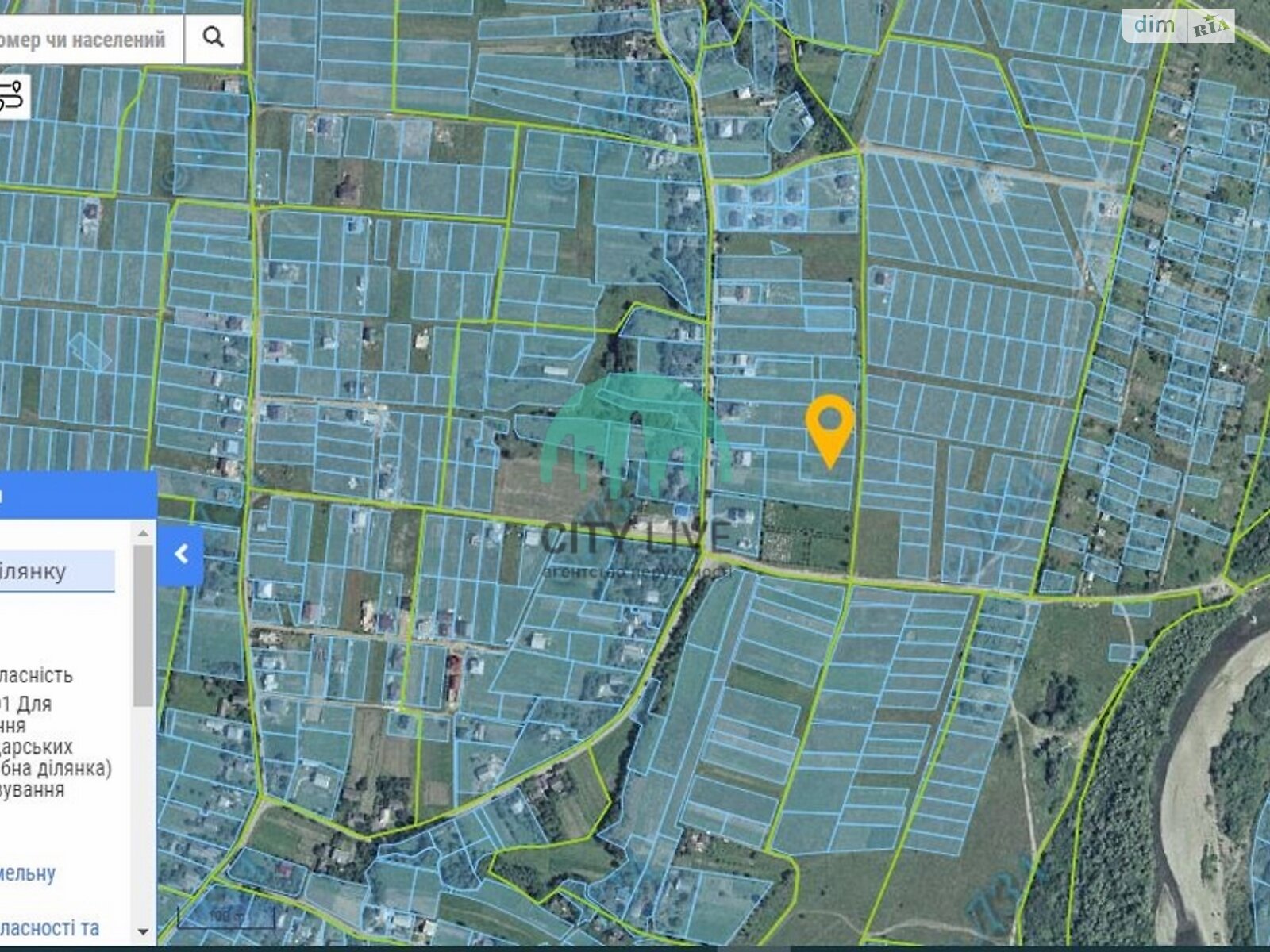This screenshot has width=1270, height=952.
Task: Click the 'дарських' text line in the panel
Action: point(37,747)
